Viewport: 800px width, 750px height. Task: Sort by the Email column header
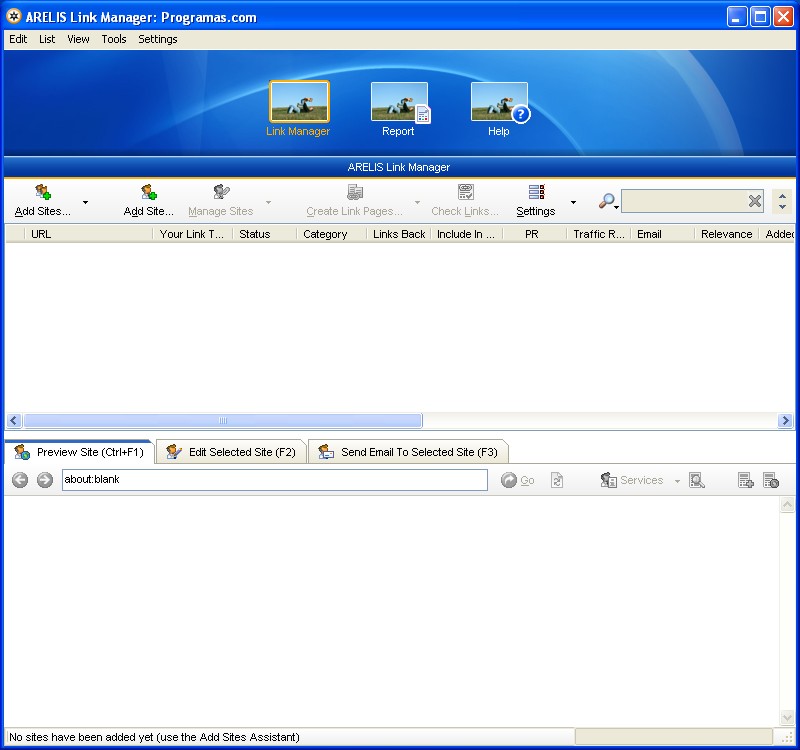coord(662,234)
